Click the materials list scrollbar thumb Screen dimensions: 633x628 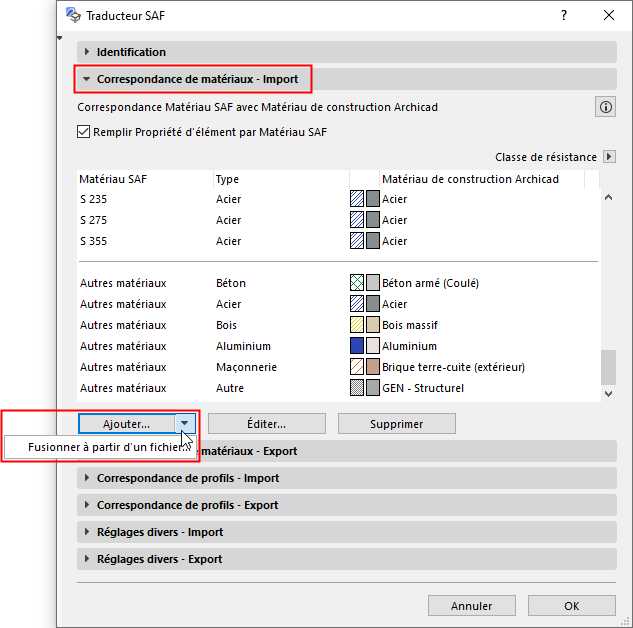tap(608, 367)
